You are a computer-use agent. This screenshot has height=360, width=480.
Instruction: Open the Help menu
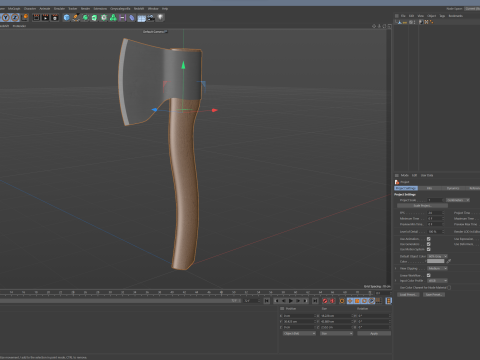[x=165, y=8]
